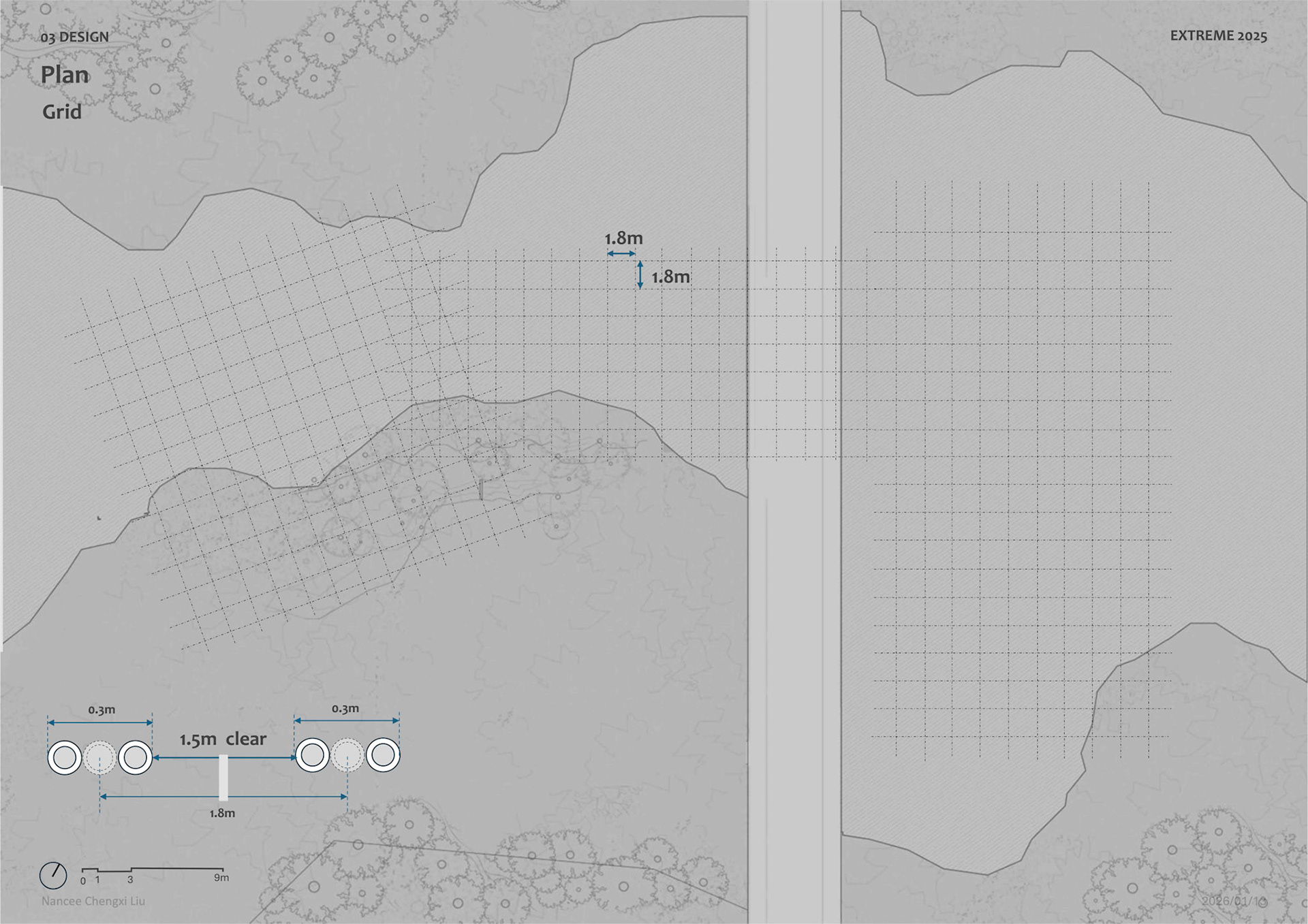The height and width of the screenshot is (924, 1308).
Task: Click the '1.8m' label below the column detail
Action: click(222, 813)
